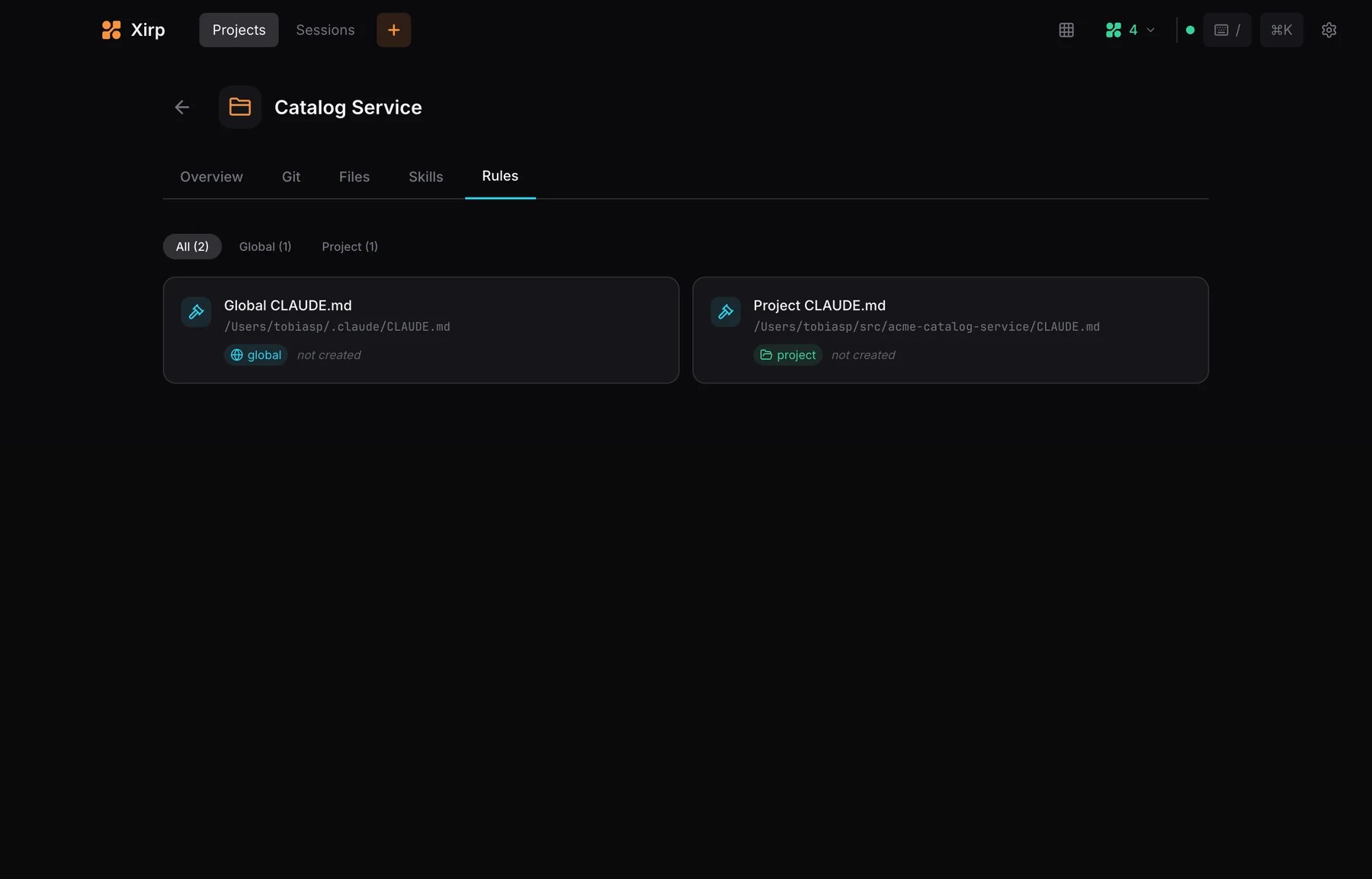Click 'not created' on Global card

coord(329,355)
